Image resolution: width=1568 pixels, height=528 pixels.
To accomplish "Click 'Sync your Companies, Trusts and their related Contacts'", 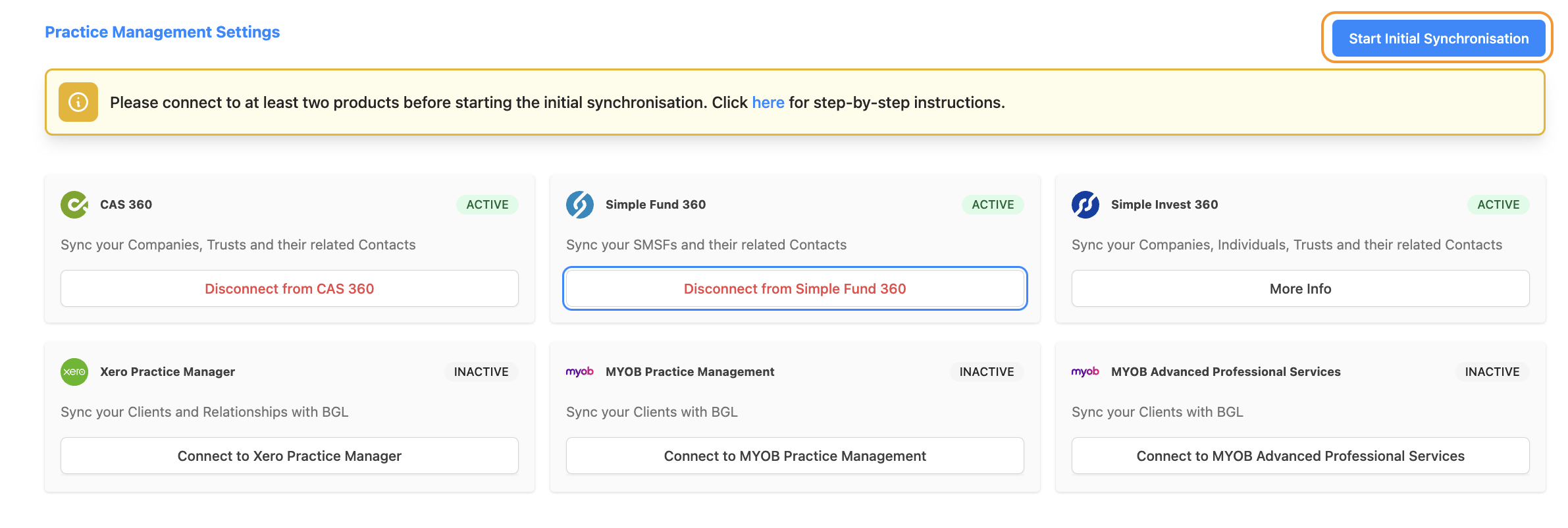I will pyautogui.click(x=238, y=245).
